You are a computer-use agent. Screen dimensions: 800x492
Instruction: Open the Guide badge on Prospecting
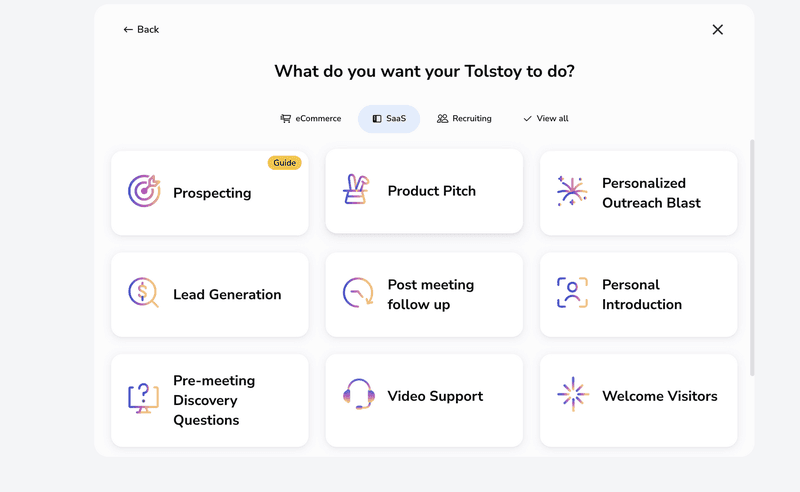pyautogui.click(x=284, y=163)
